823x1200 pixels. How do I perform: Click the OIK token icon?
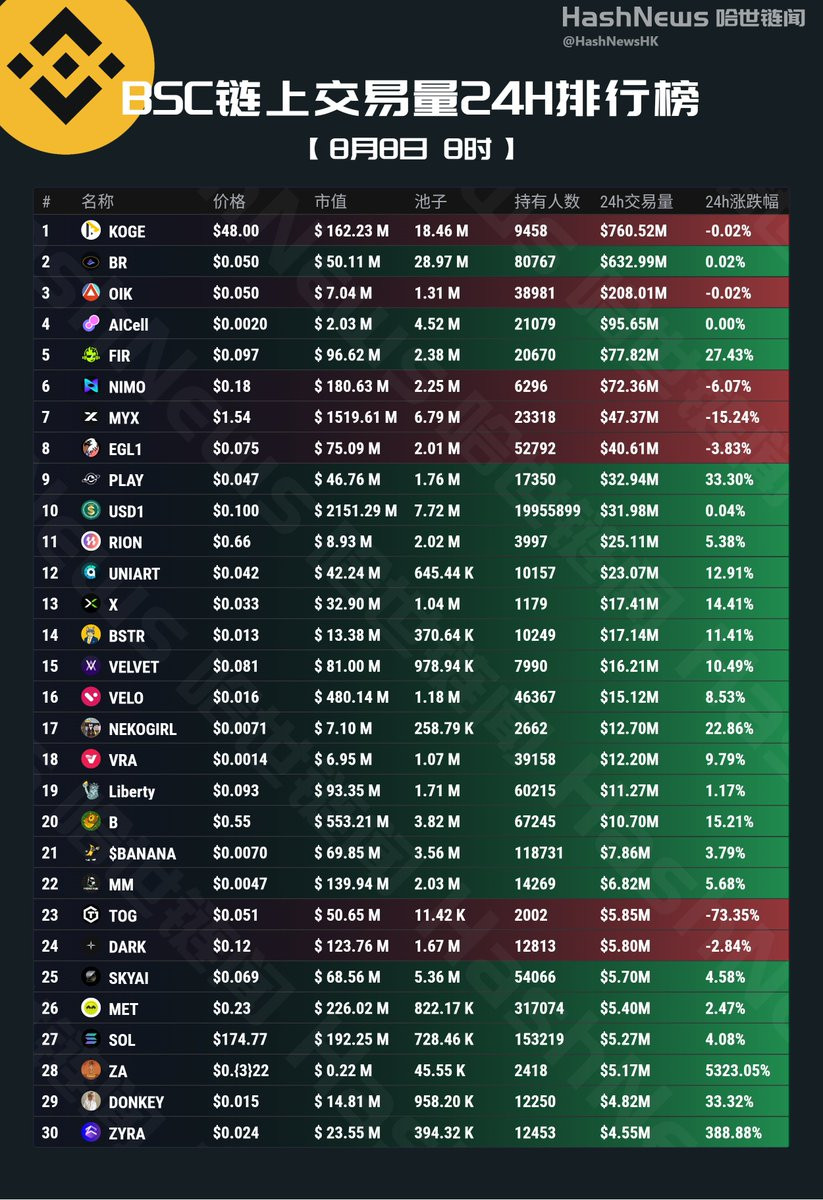pos(91,293)
